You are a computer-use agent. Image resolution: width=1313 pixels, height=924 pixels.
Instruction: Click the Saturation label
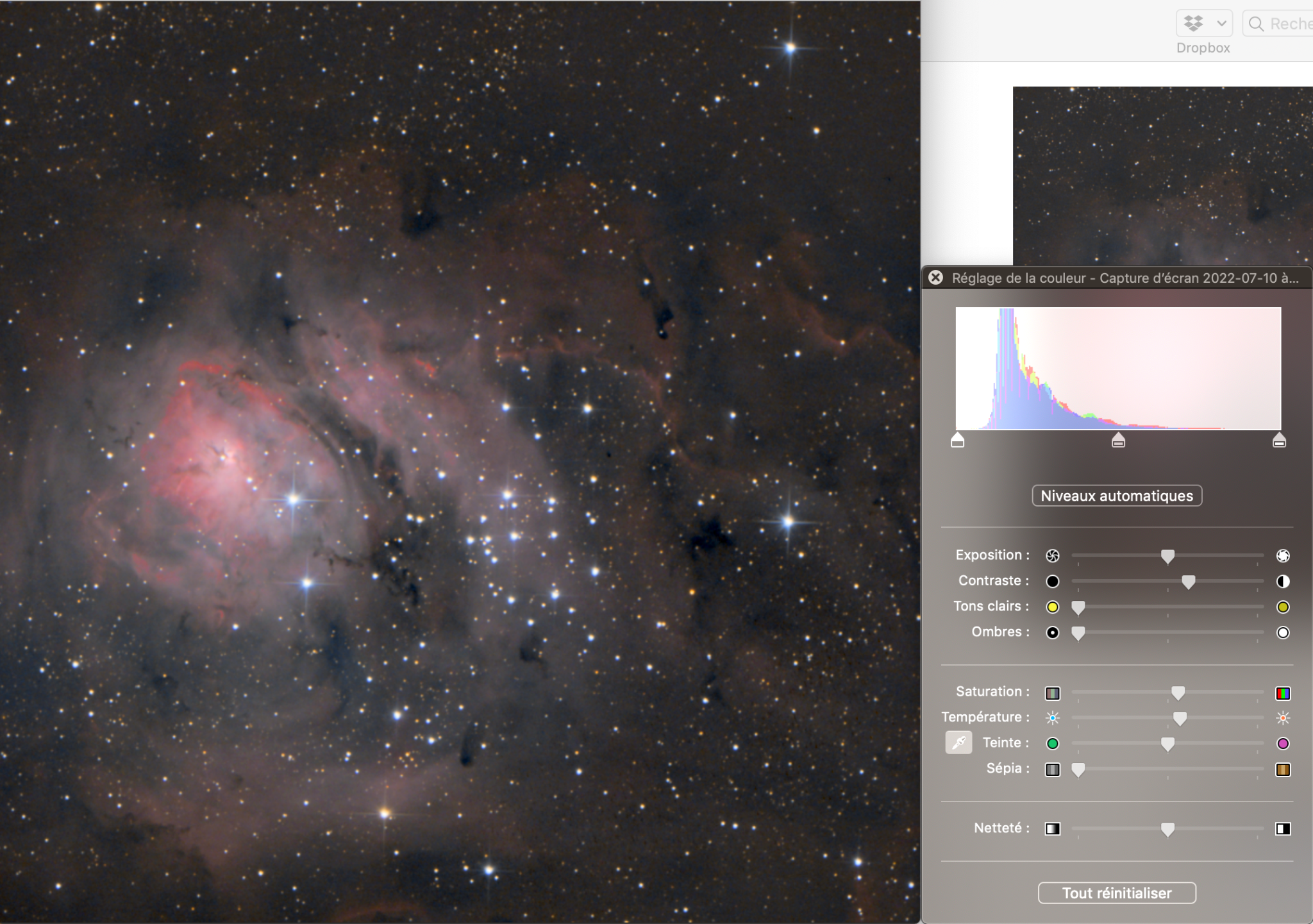993,692
